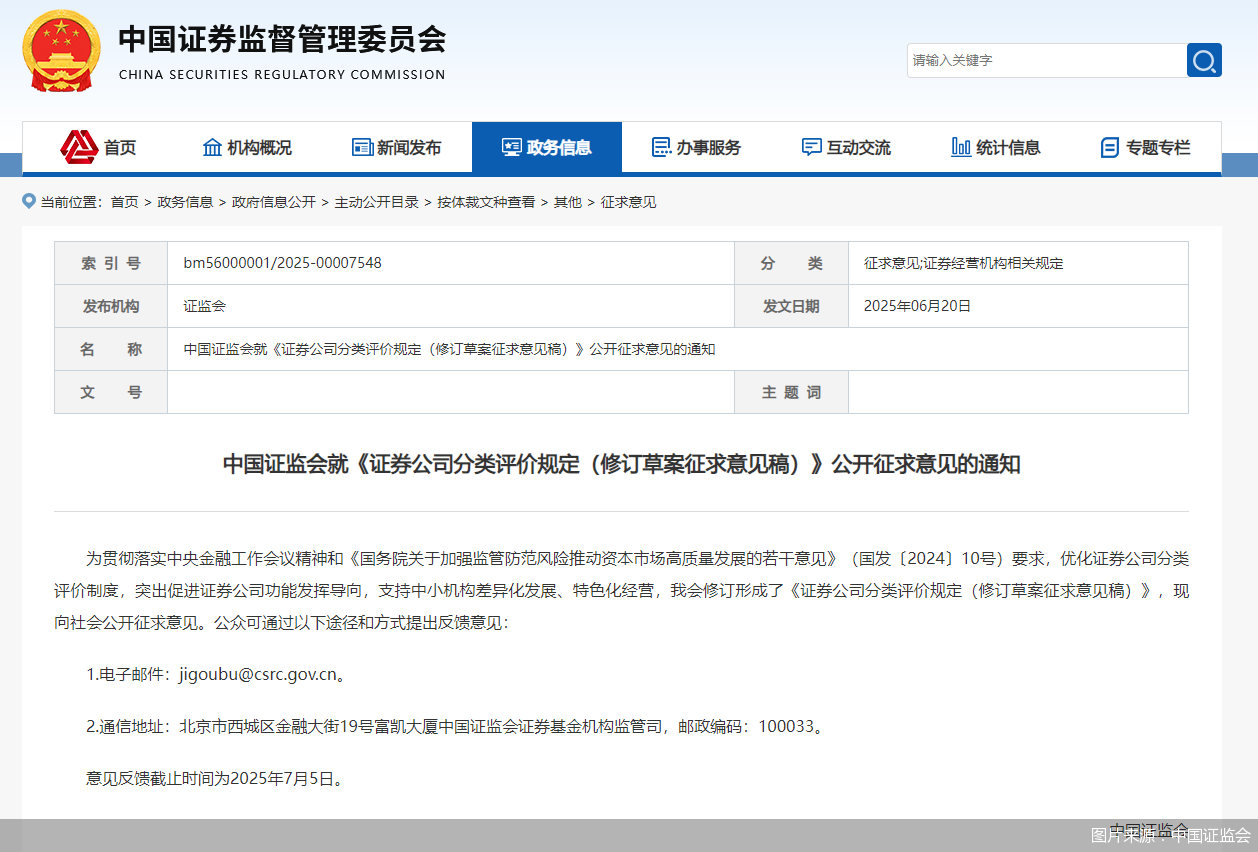Click the magnifier search button
This screenshot has height=852, width=1258.
1204,60
